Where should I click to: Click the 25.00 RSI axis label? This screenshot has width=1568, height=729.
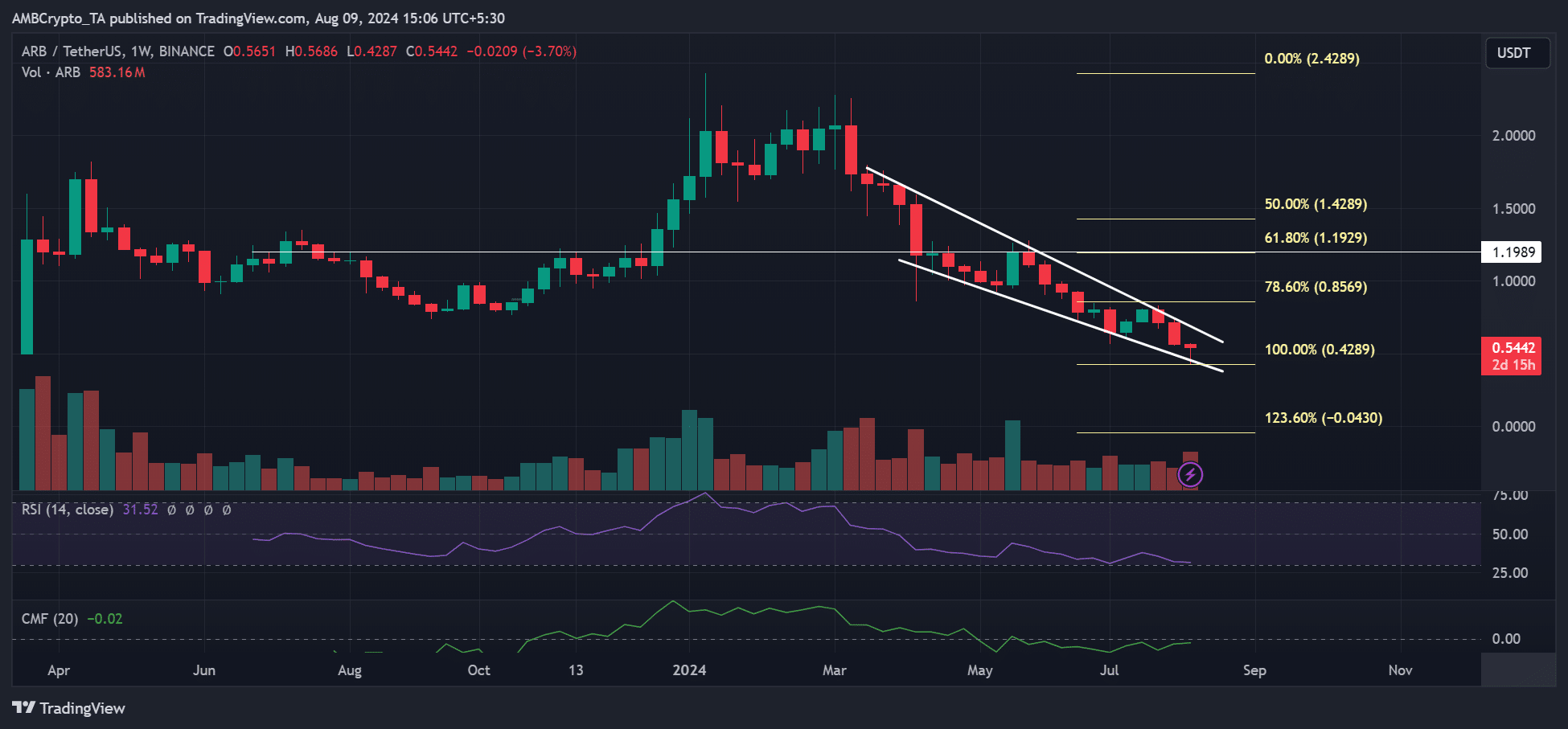coord(1510,573)
